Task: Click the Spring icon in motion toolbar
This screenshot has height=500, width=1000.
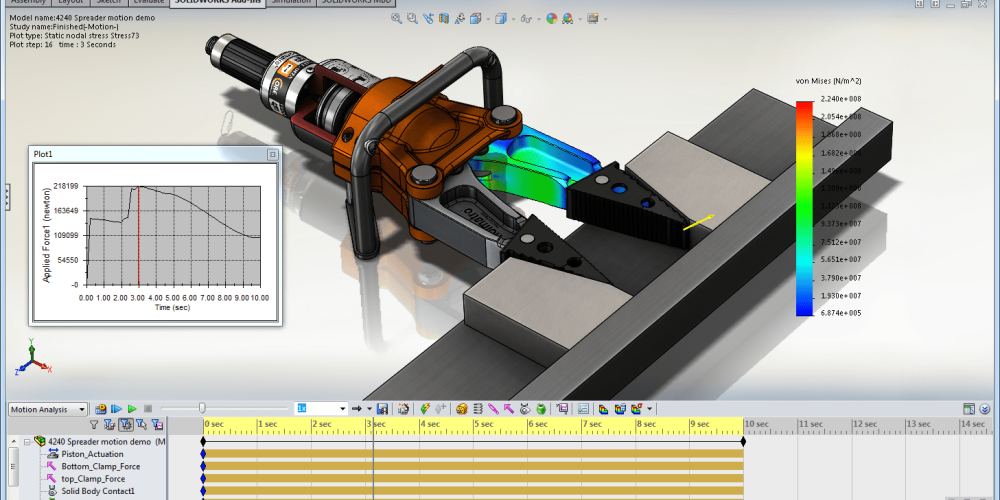Action: click(x=477, y=409)
